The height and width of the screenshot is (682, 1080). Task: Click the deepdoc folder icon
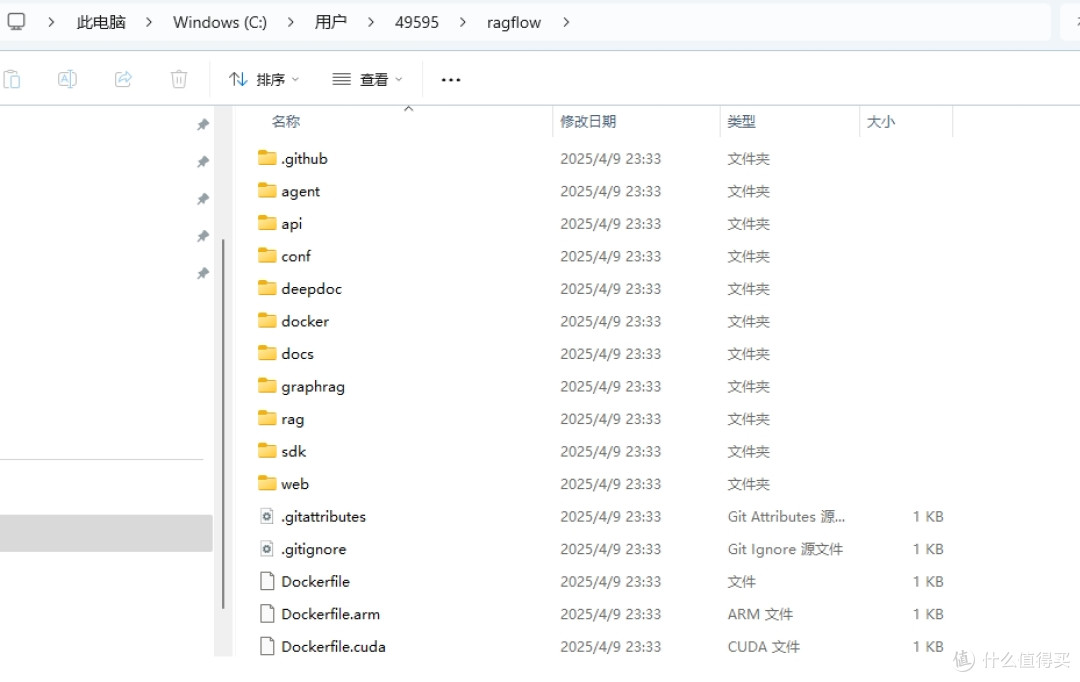click(x=267, y=288)
